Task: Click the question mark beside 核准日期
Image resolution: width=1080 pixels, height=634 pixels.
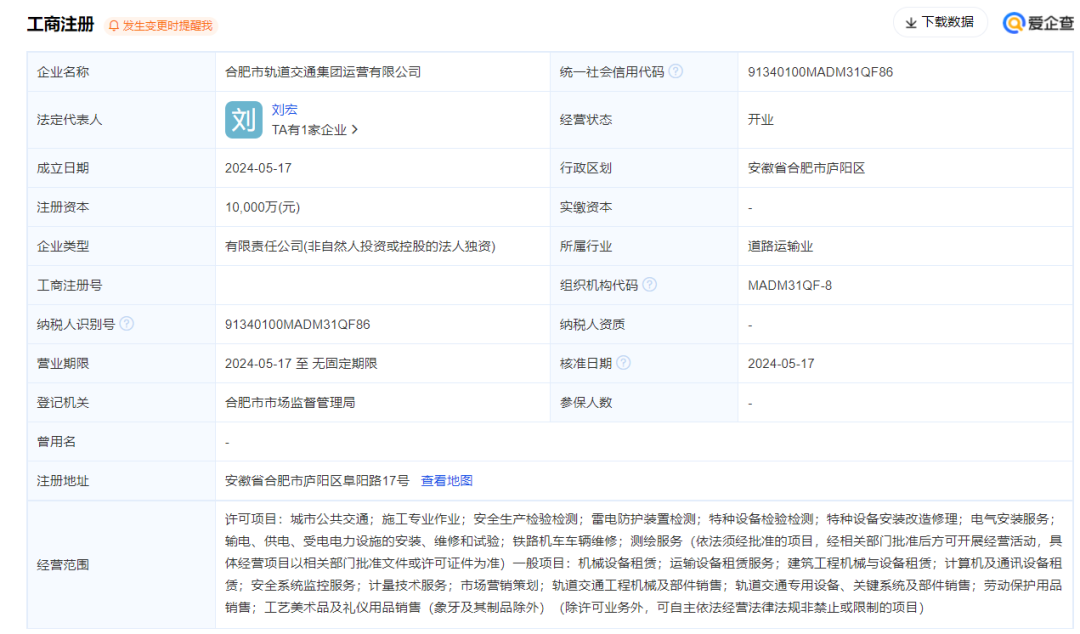Action: (x=622, y=363)
